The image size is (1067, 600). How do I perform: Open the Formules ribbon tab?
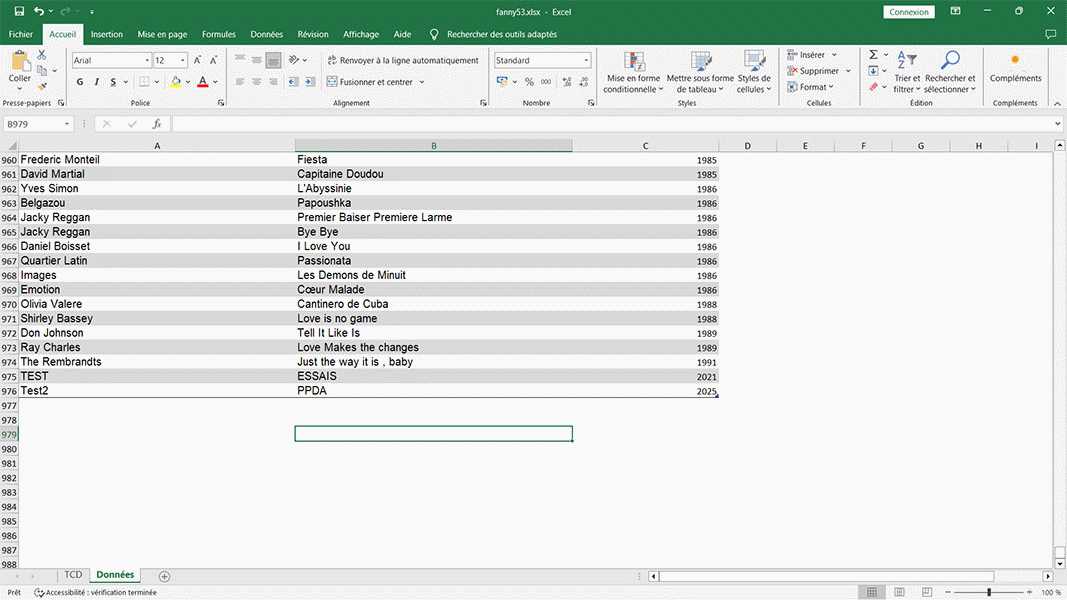(218, 34)
